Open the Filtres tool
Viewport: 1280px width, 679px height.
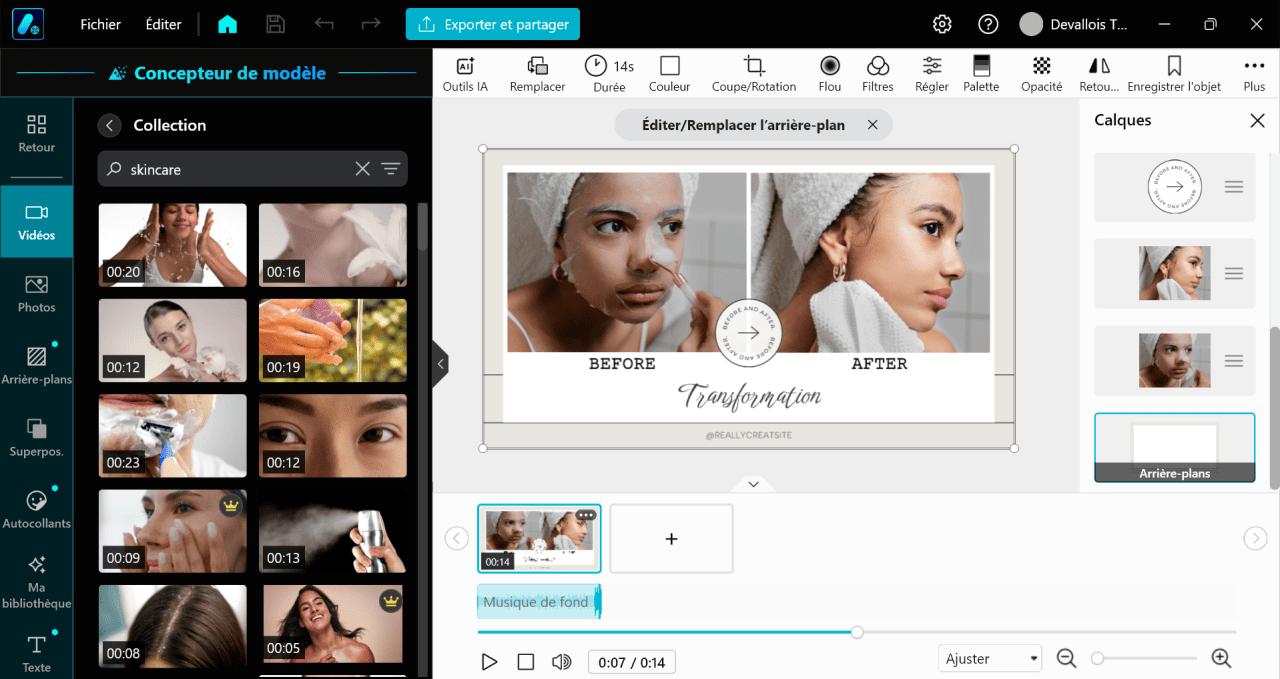click(878, 74)
